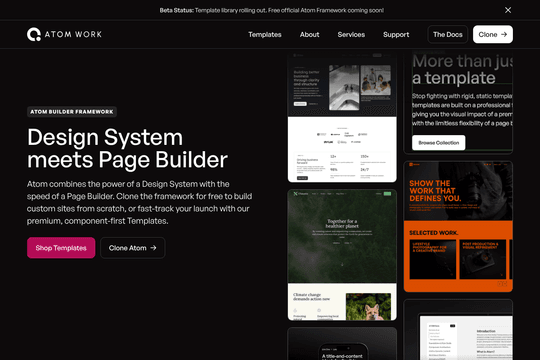Click the Clone button in header
The width and height of the screenshot is (540, 360).
pyautogui.click(x=492, y=34)
